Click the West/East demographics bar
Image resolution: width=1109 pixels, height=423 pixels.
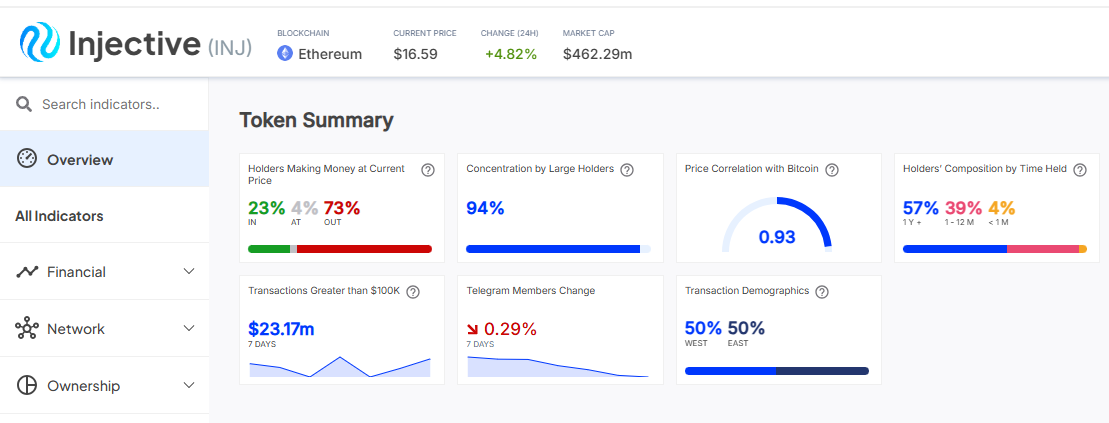[777, 371]
